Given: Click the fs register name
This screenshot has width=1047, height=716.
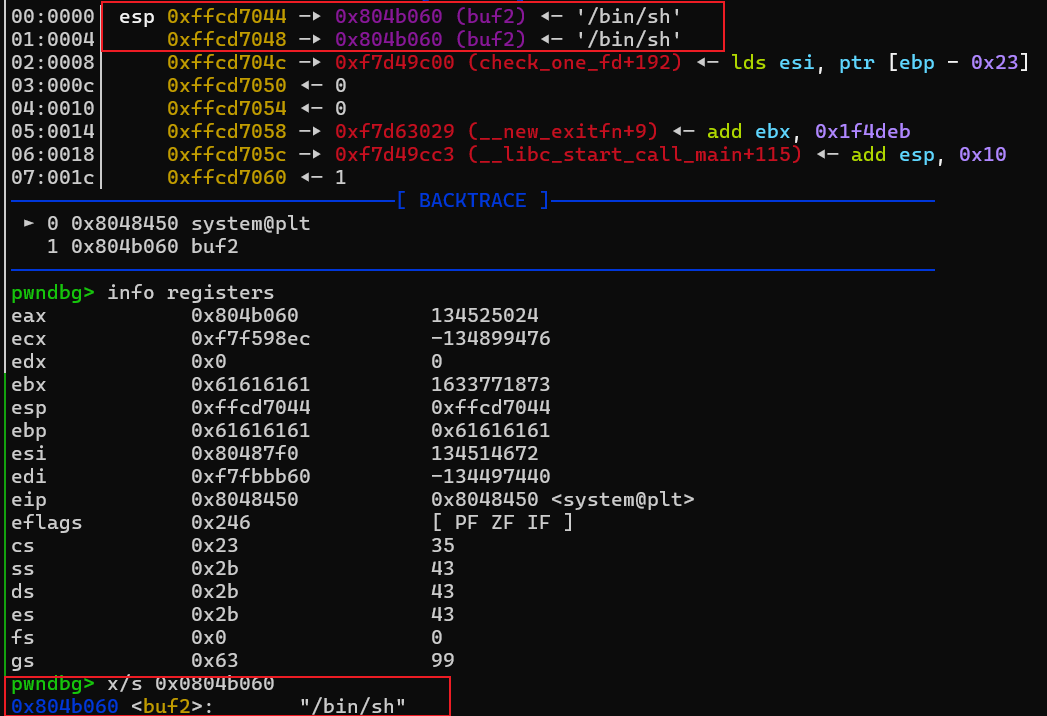Looking at the screenshot, I should click(23, 637).
